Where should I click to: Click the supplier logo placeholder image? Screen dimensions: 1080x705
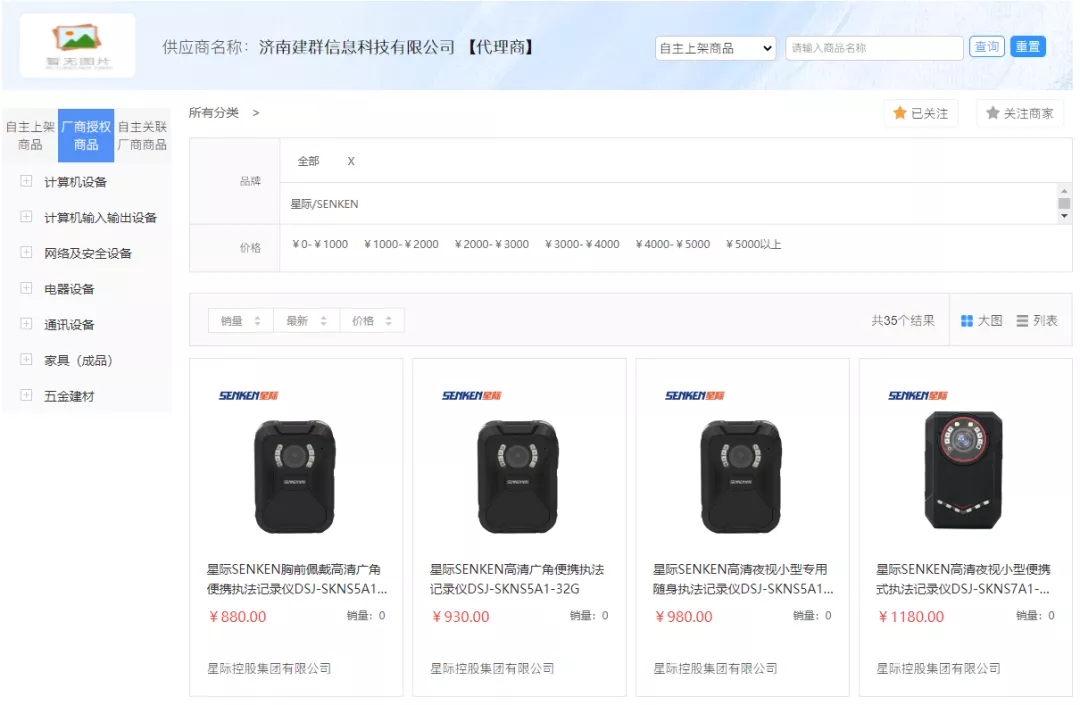(x=78, y=45)
